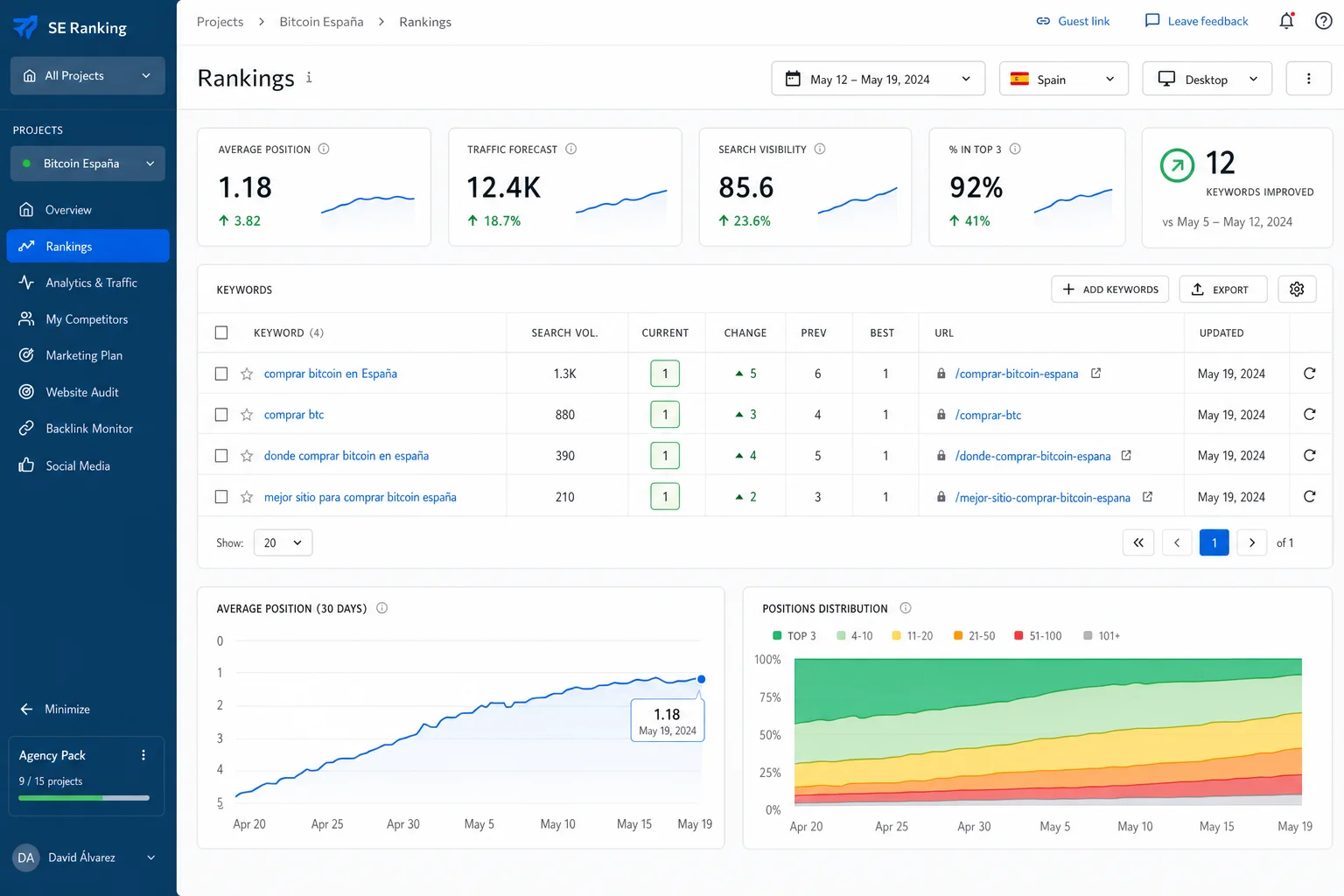Image resolution: width=1344 pixels, height=896 pixels.
Task: Open Agency Pack options menu dots
Action: [x=143, y=755]
